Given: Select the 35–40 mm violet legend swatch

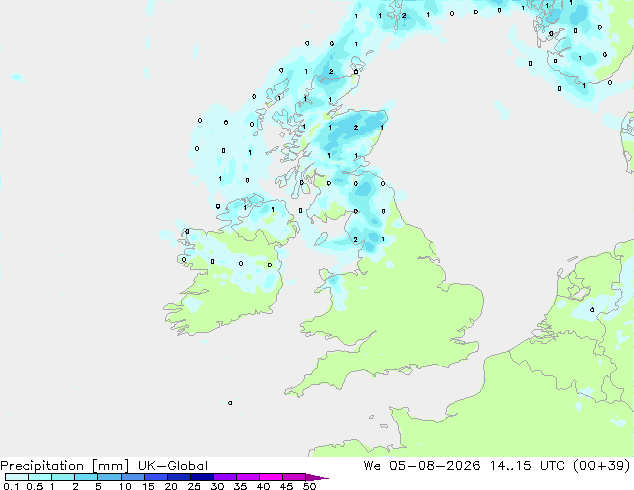Looking at the screenshot, I should coord(247,477).
